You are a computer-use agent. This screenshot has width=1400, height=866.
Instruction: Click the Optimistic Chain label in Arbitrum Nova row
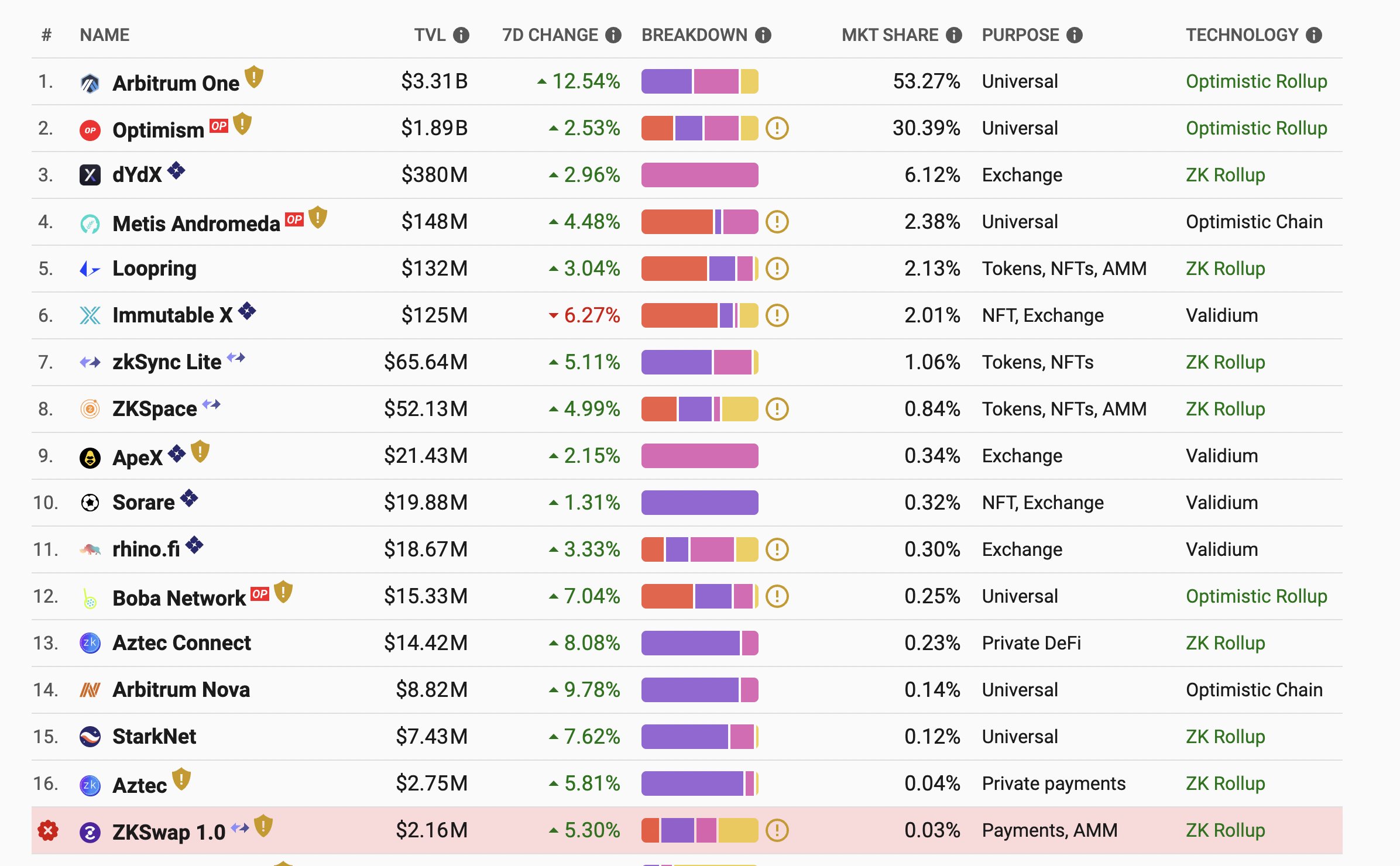(x=1254, y=690)
